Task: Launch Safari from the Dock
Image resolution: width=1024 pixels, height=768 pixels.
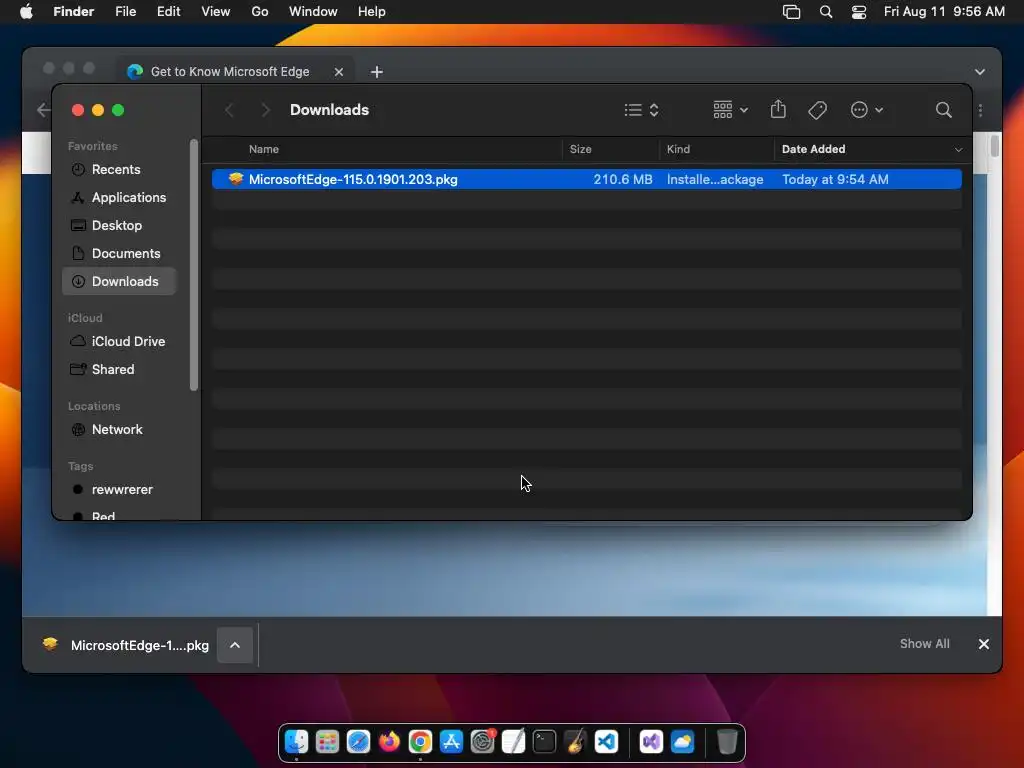Action: click(359, 742)
